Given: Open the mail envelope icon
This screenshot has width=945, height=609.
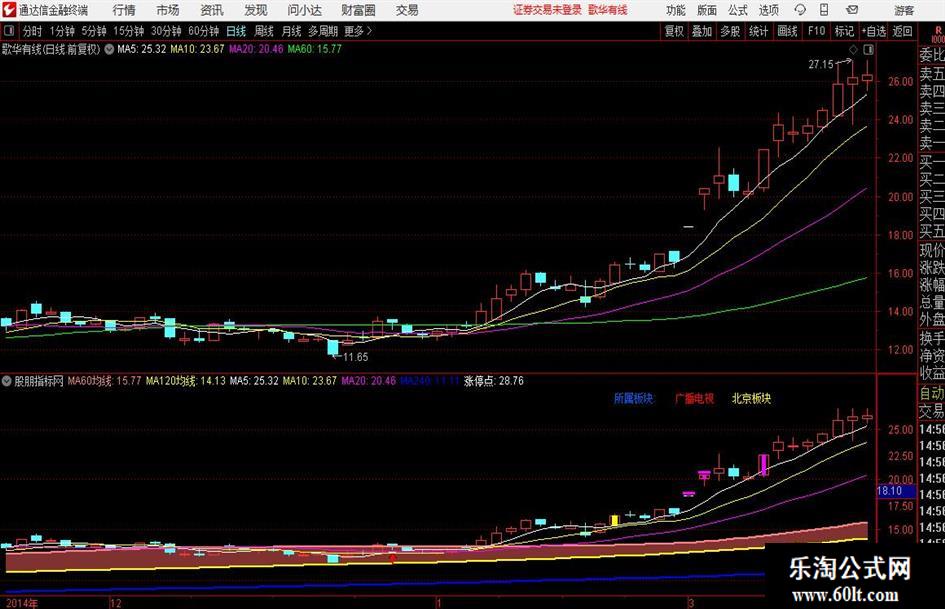Looking at the screenshot, I should pyautogui.click(x=852, y=10).
